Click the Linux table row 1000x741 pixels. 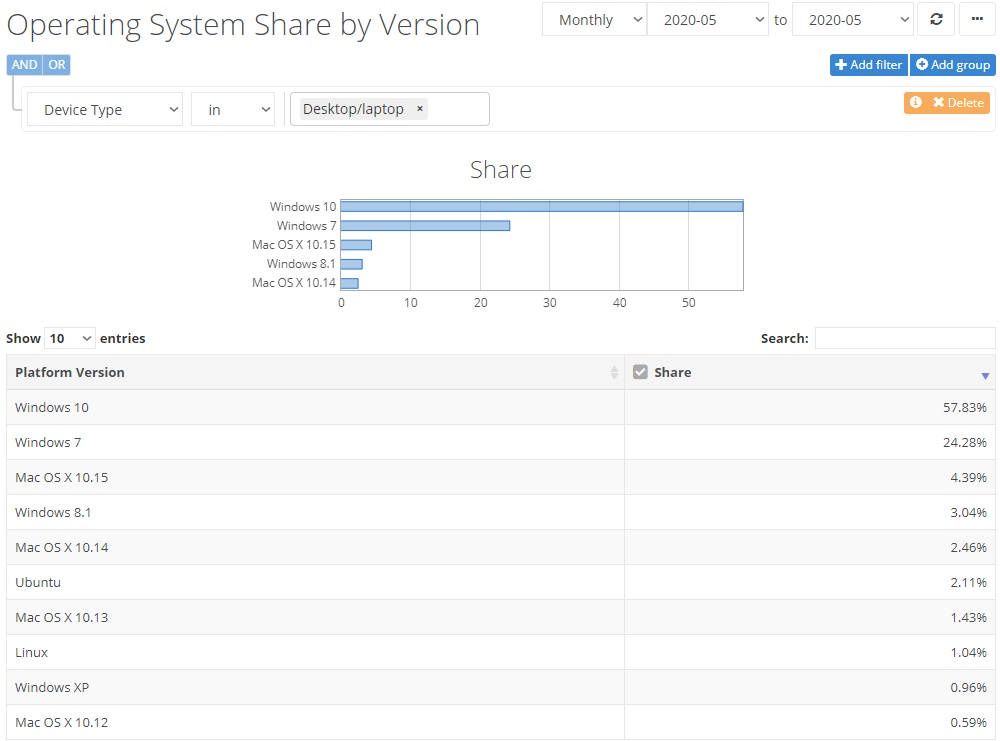(x=501, y=652)
